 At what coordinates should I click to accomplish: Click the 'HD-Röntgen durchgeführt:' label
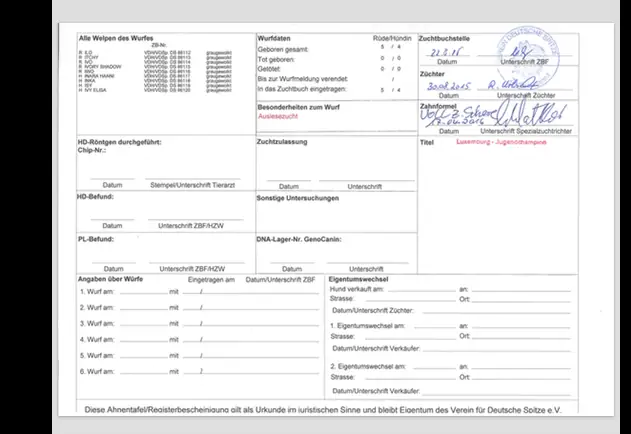click(120, 142)
